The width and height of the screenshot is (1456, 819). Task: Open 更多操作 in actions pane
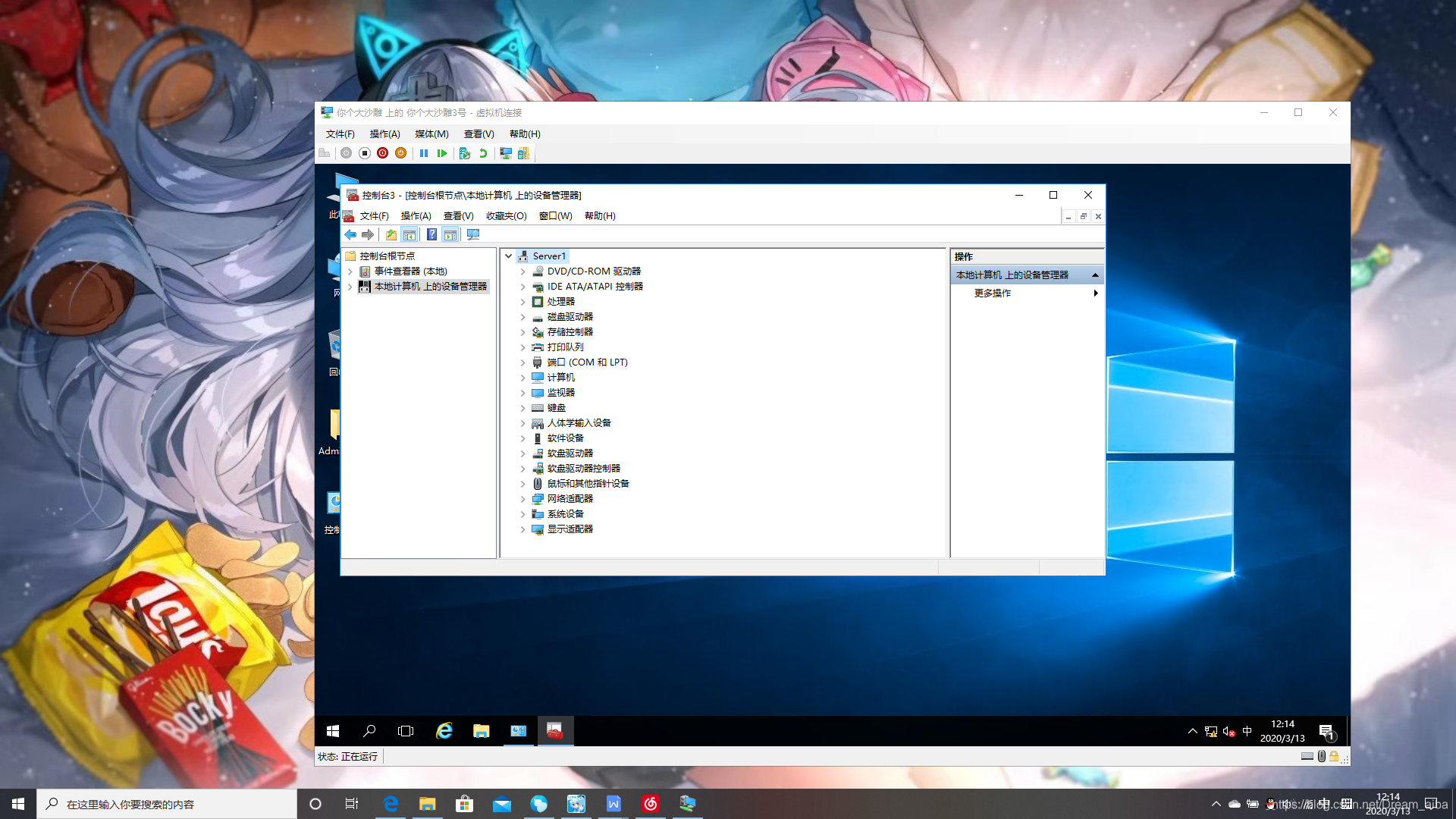pyautogui.click(x=993, y=293)
